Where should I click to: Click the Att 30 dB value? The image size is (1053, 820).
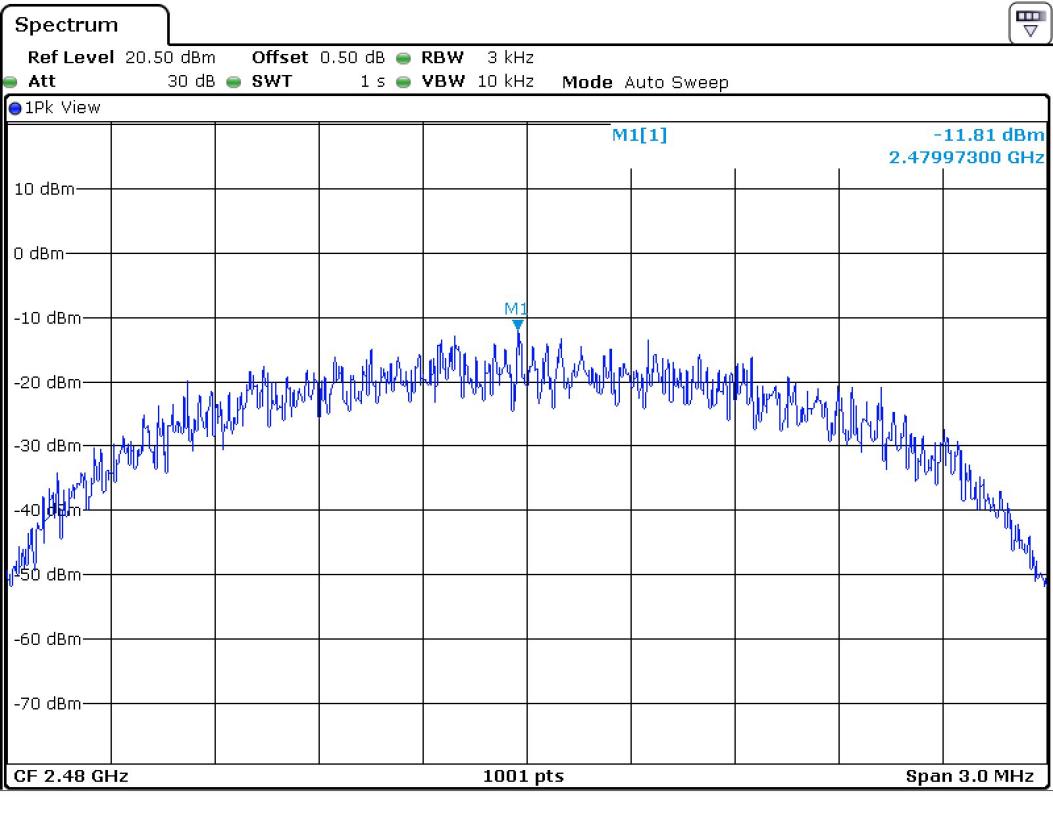click(x=191, y=82)
